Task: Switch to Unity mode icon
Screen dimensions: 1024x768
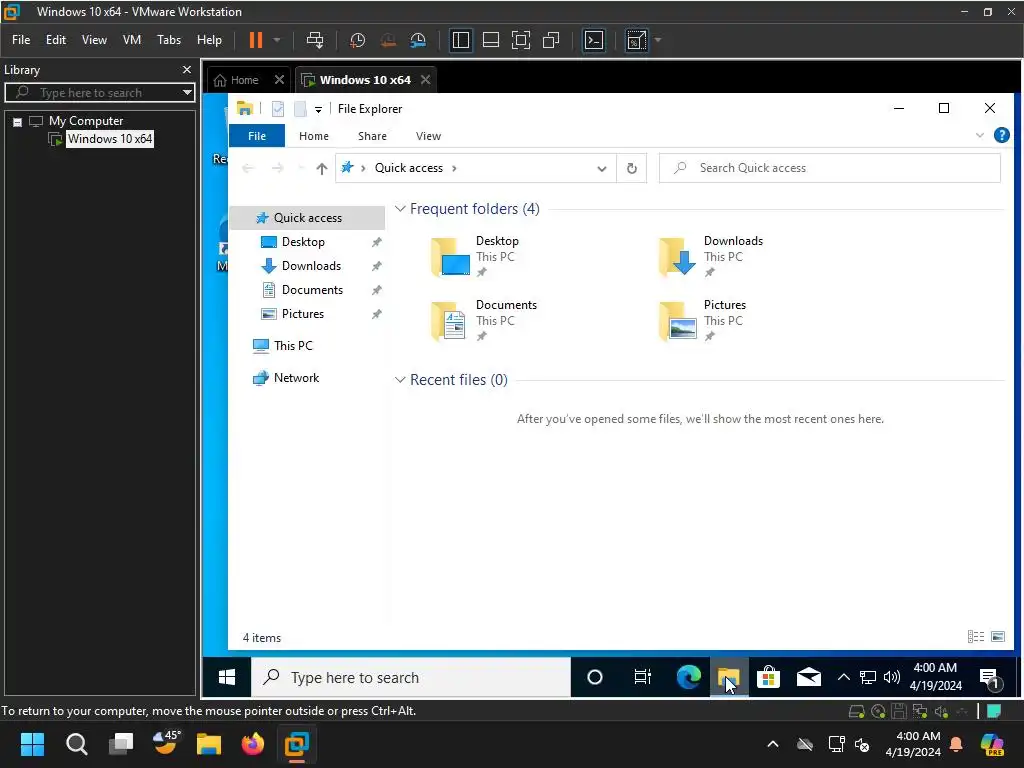Action: [551, 40]
